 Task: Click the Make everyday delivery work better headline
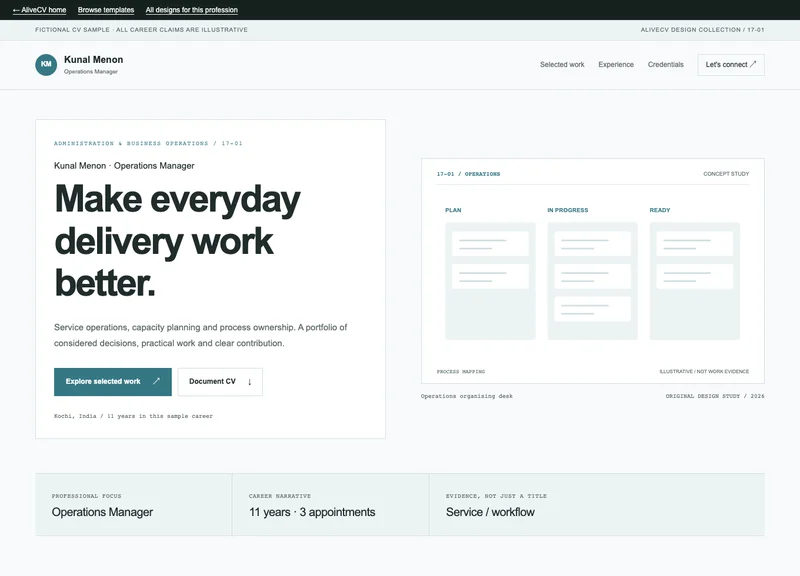[x=178, y=240]
